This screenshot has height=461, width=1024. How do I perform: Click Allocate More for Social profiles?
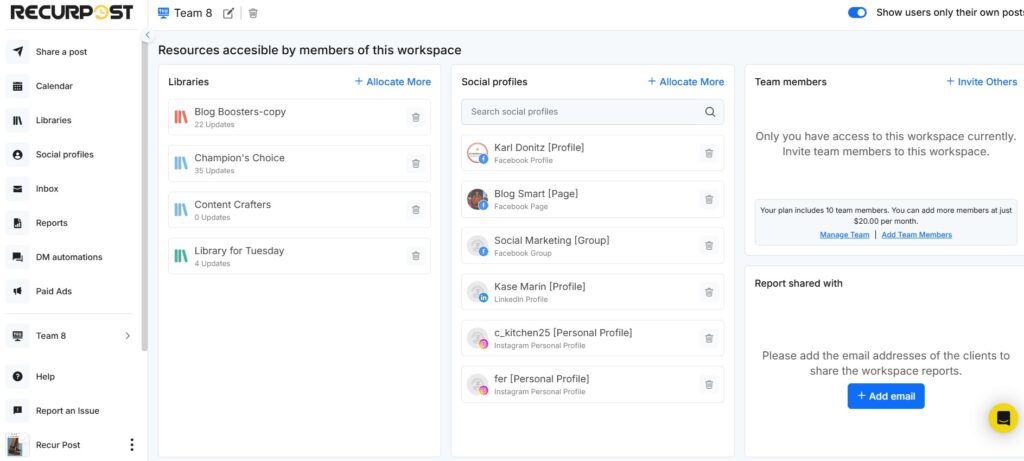686,82
